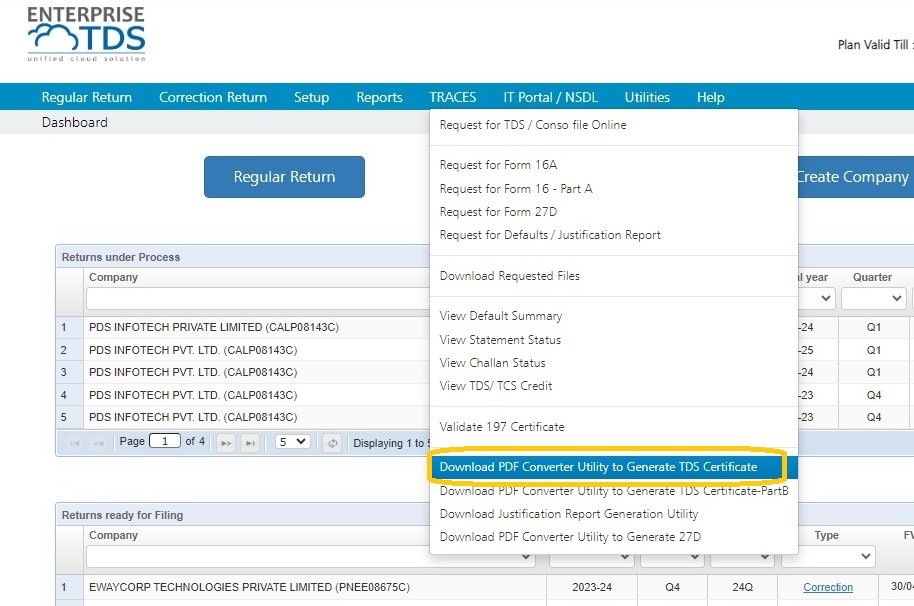Go to previous page with pagination arrow

pyautogui.click(x=99, y=442)
